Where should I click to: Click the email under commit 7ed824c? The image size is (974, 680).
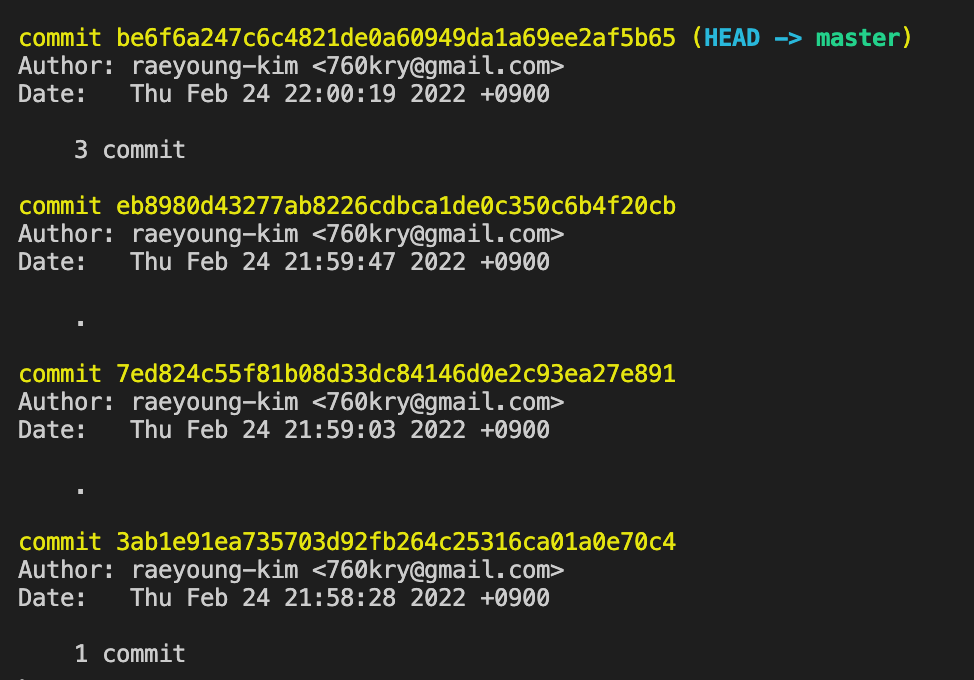coord(438,402)
